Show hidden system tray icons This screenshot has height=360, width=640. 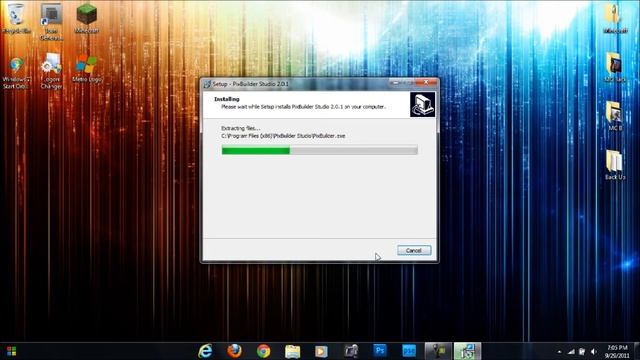(x=559, y=352)
